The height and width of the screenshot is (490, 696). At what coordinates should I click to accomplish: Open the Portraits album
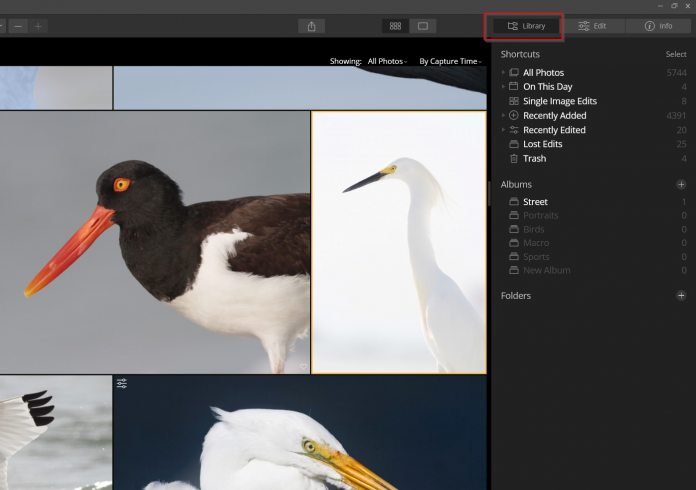tap(541, 215)
